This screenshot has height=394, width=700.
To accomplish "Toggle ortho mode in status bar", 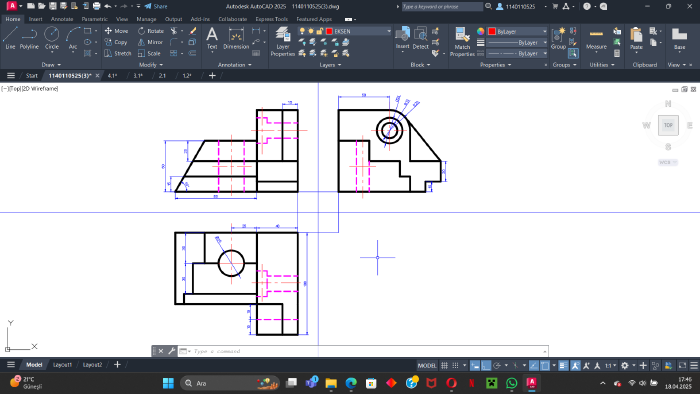I will click(486, 365).
